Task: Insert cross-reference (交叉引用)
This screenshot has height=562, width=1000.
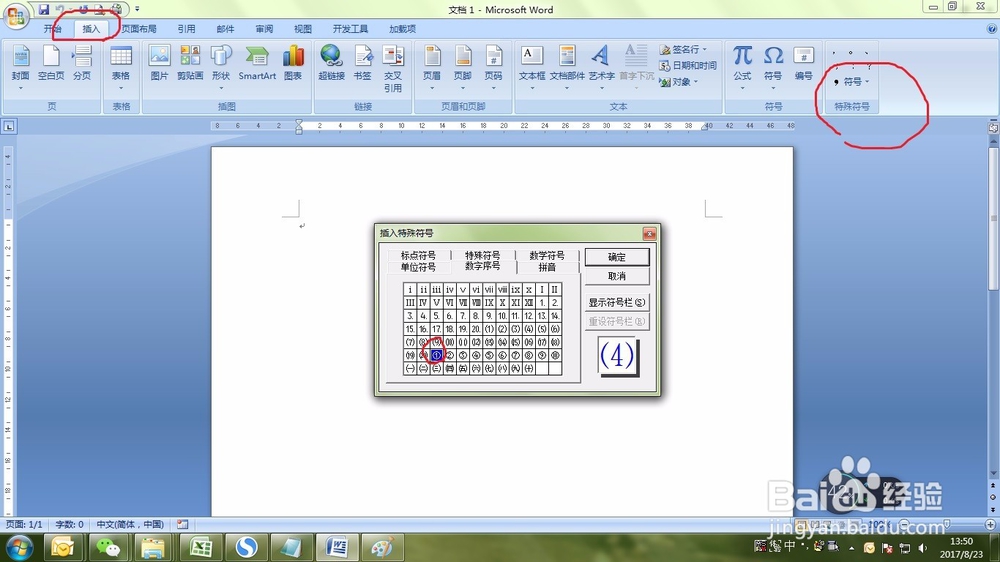Action: point(393,69)
